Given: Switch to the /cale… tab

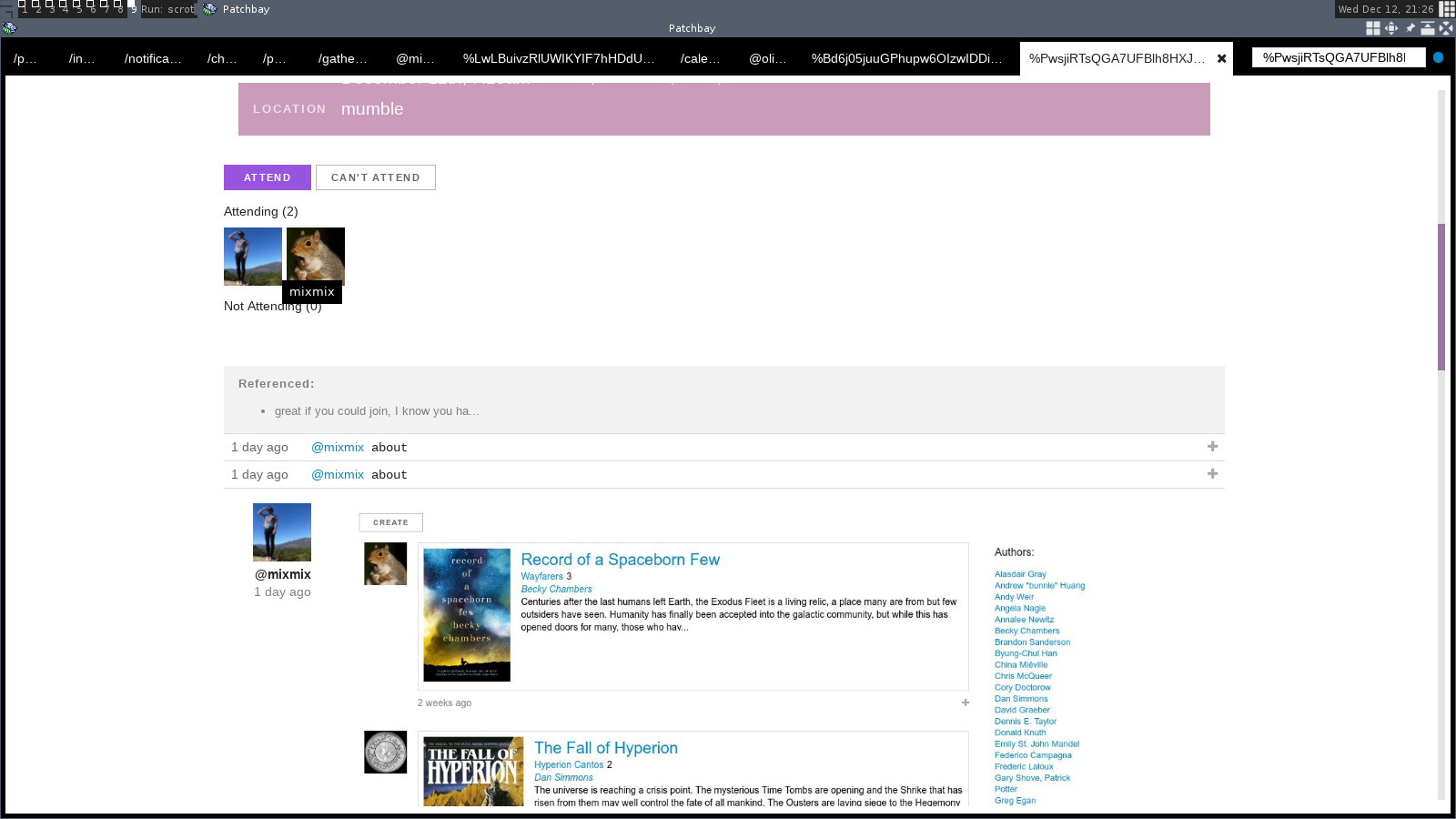Looking at the screenshot, I should coord(700,58).
